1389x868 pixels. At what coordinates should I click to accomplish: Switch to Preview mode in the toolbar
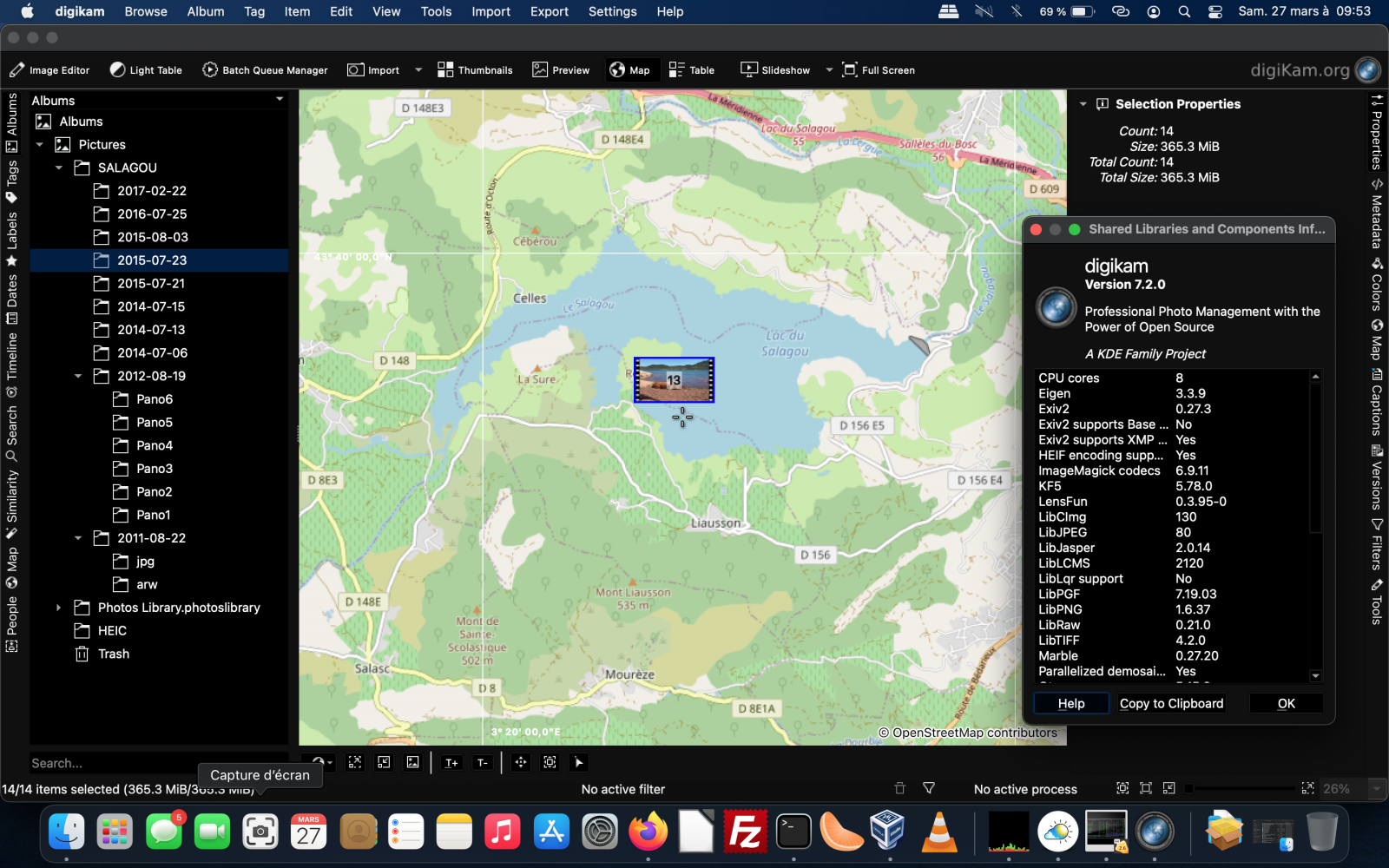560,69
